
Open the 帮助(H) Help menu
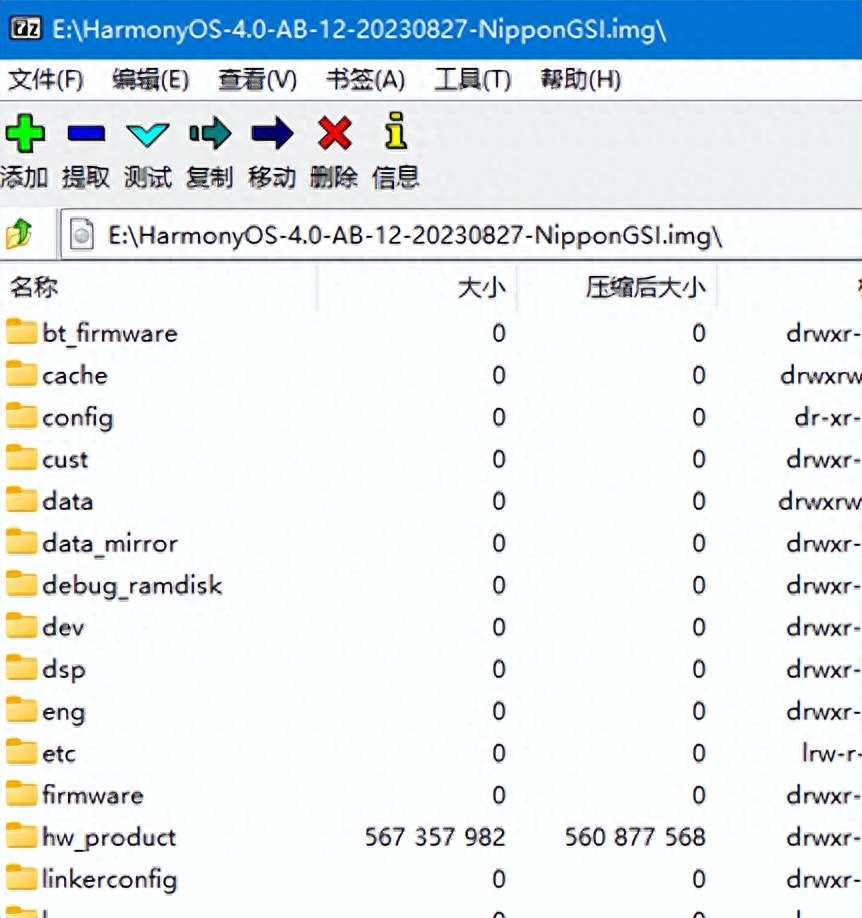[x=580, y=80]
